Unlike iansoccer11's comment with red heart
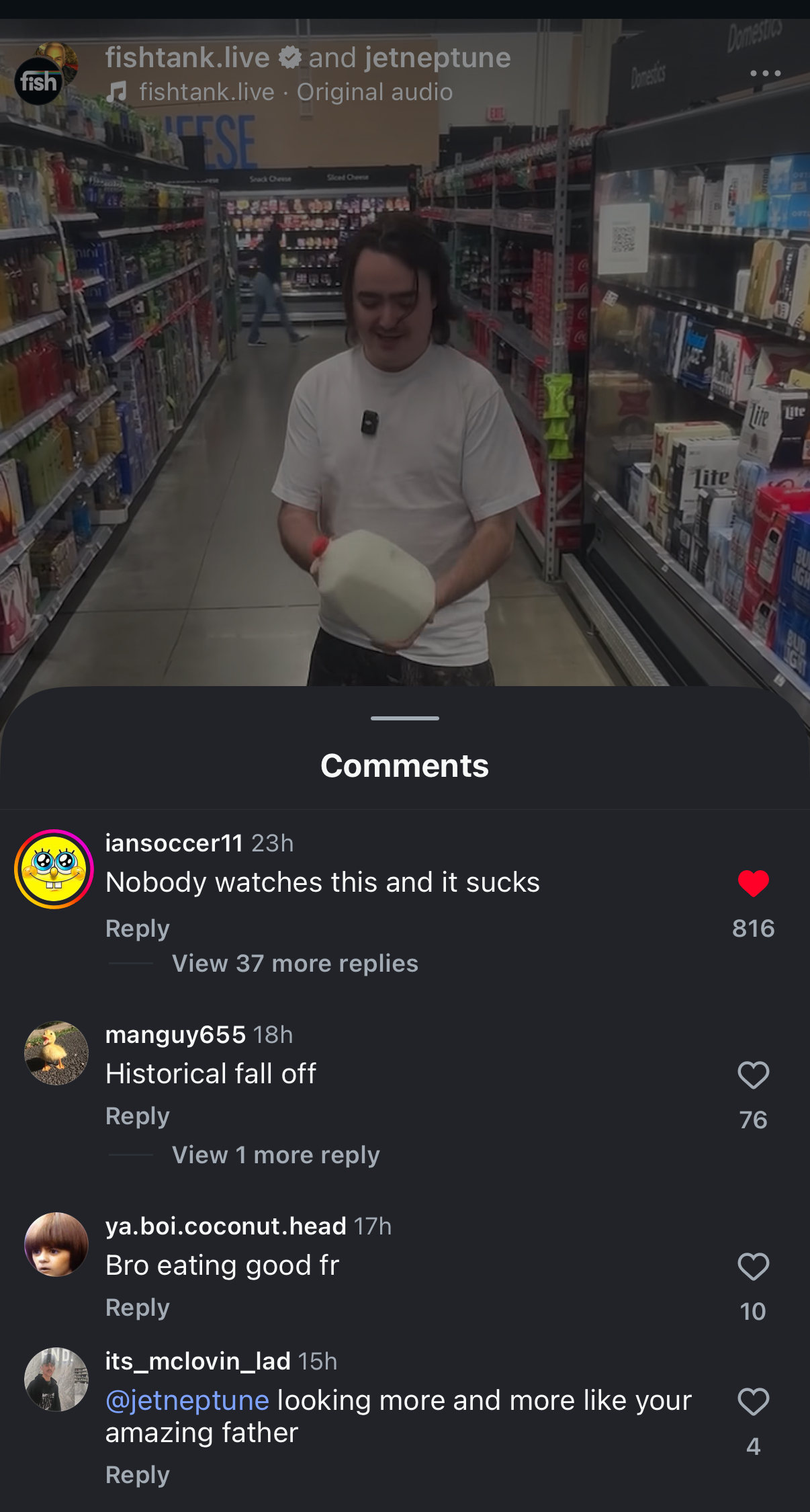The width and height of the screenshot is (810, 1512). coord(753,883)
